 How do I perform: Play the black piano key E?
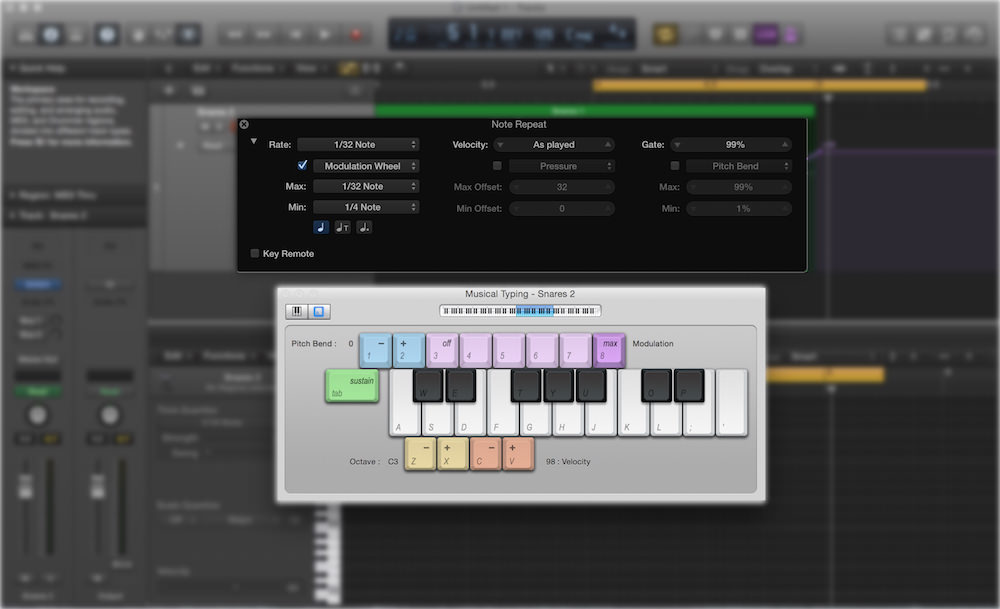pyautogui.click(x=460, y=385)
